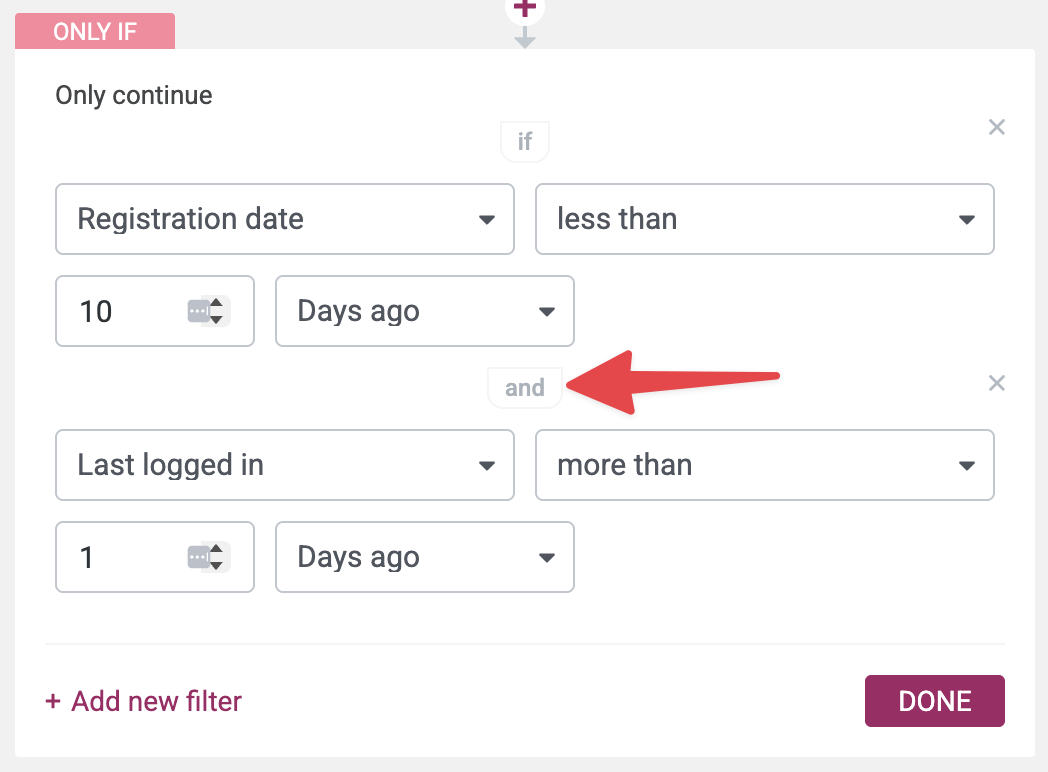Click the autofill dots icon in the 10 field
1048x772 pixels.
click(198, 311)
